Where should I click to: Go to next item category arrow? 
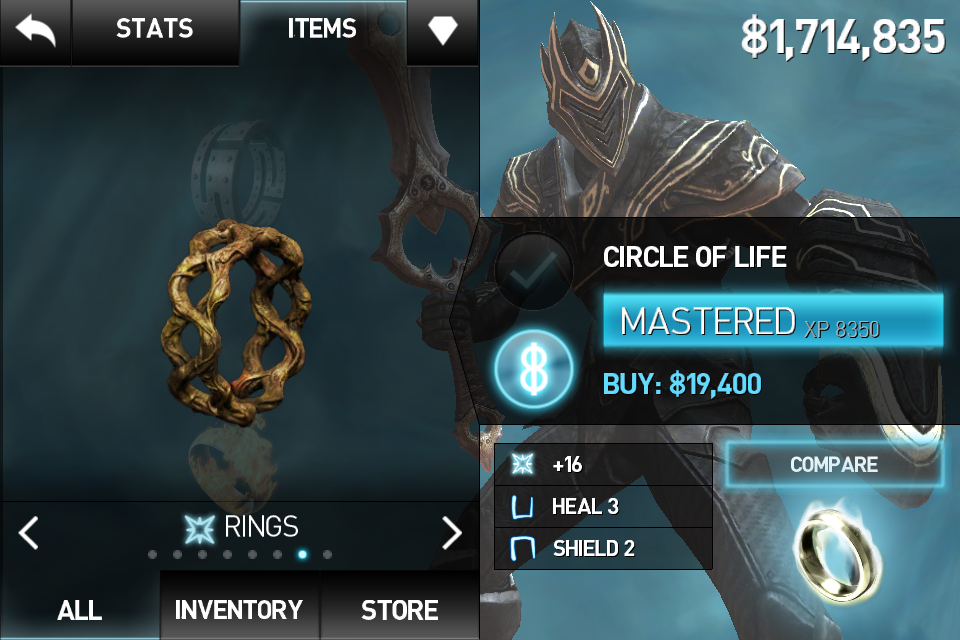452,532
